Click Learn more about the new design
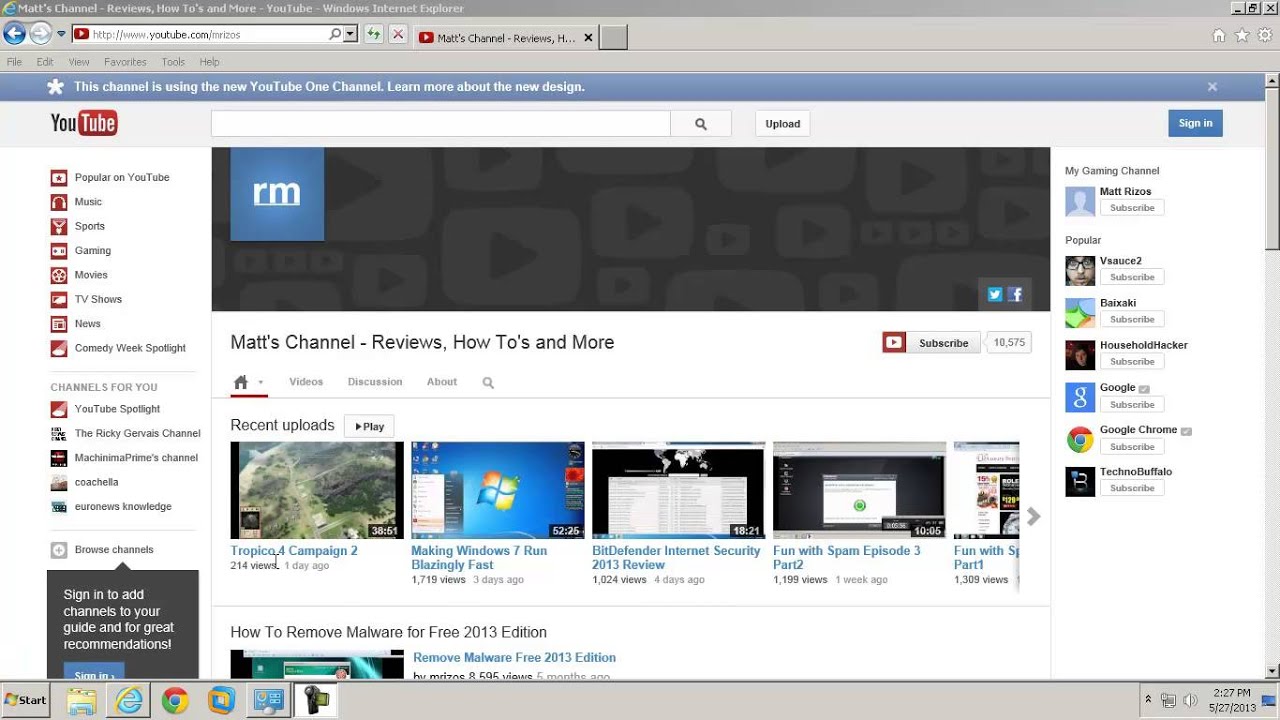This screenshot has height=720, width=1280. (486, 87)
